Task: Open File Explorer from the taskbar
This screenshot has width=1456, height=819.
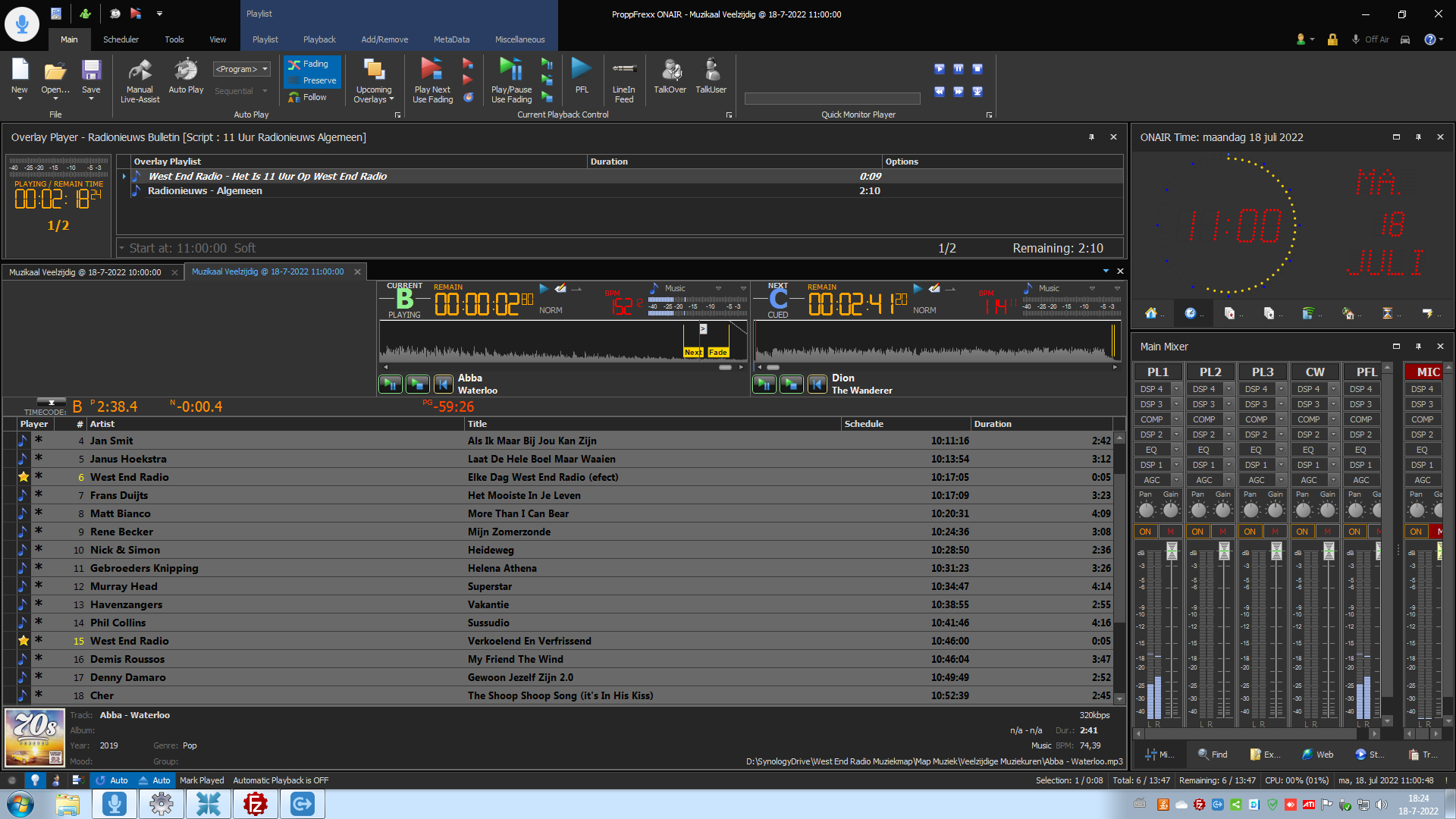Action: click(67, 804)
